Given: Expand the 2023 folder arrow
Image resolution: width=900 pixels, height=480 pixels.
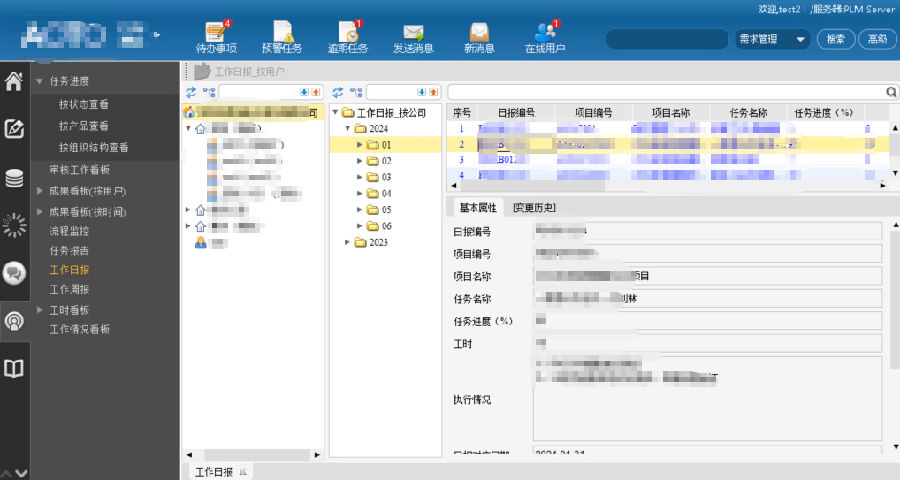Looking at the screenshot, I should click(x=347, y=242).
